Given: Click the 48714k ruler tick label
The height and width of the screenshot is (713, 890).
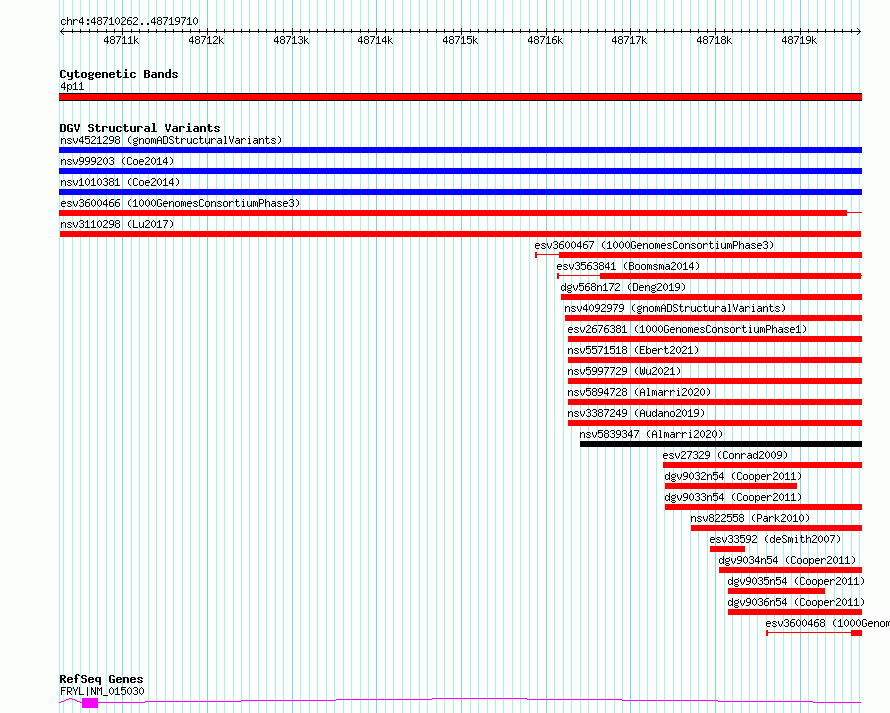Looking at the screenshot, I should 375,40.
